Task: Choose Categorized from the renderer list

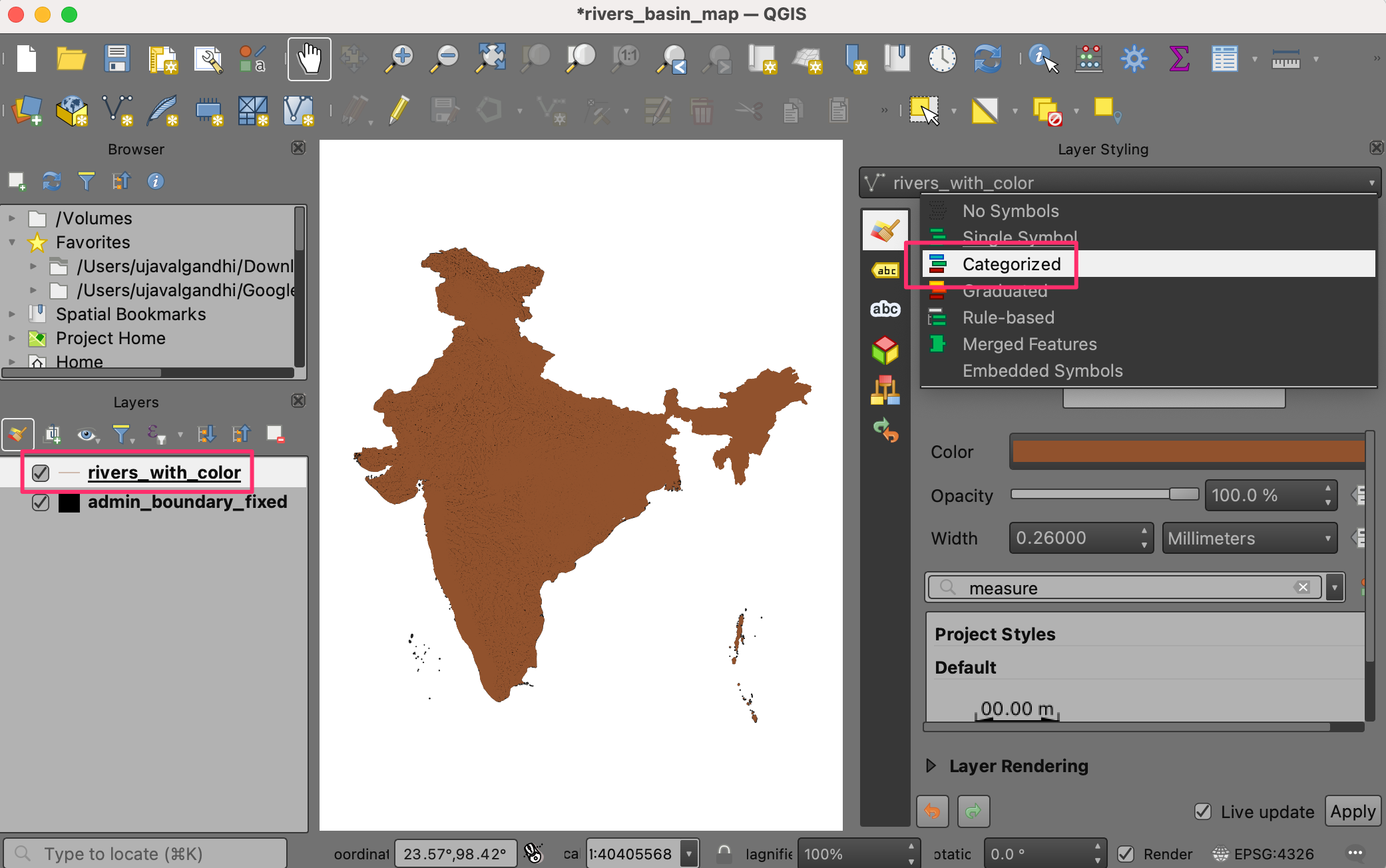Action: pos(1011,264)
